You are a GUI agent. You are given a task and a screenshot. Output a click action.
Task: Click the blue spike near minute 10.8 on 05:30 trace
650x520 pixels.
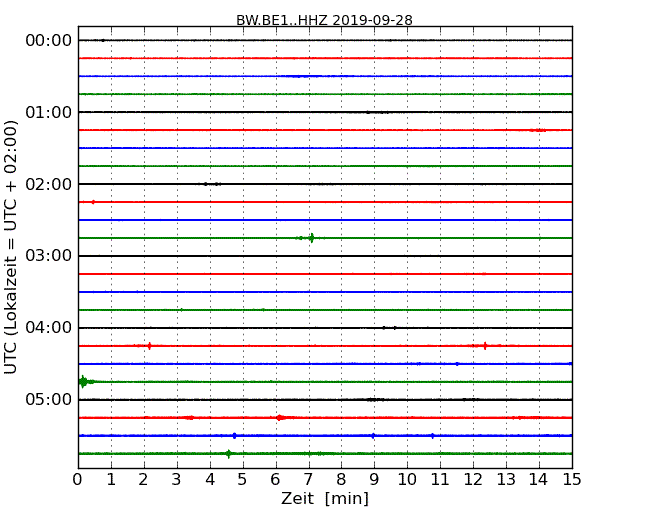433,435
